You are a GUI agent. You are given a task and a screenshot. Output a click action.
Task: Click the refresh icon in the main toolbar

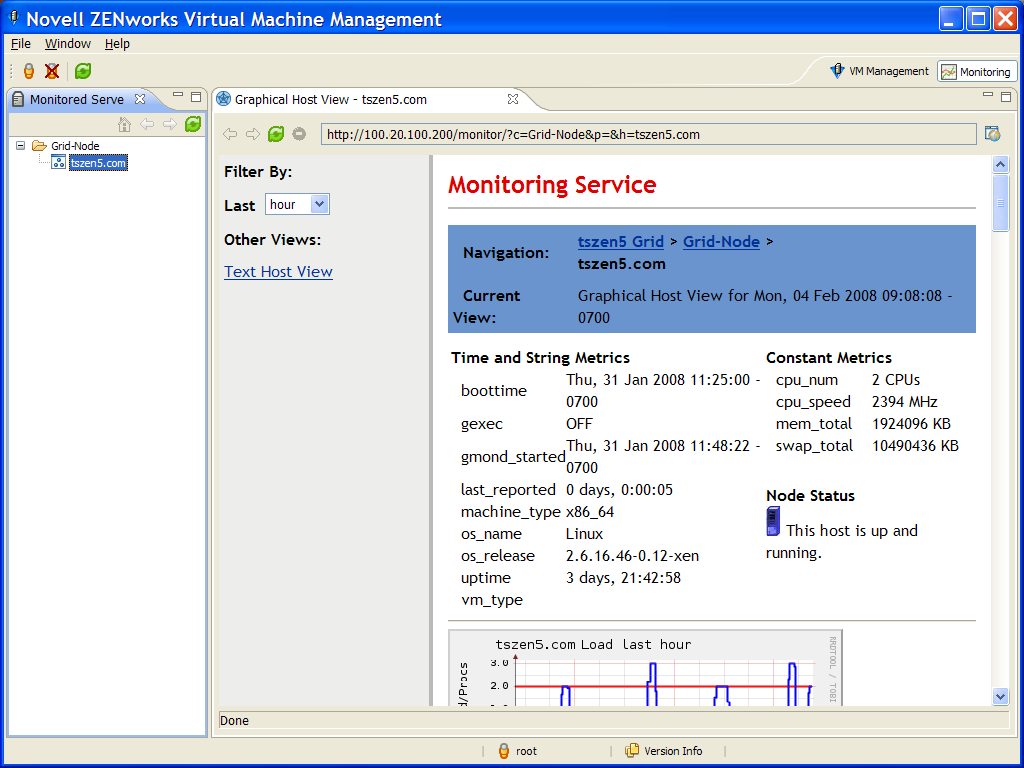tap(82, 71)
